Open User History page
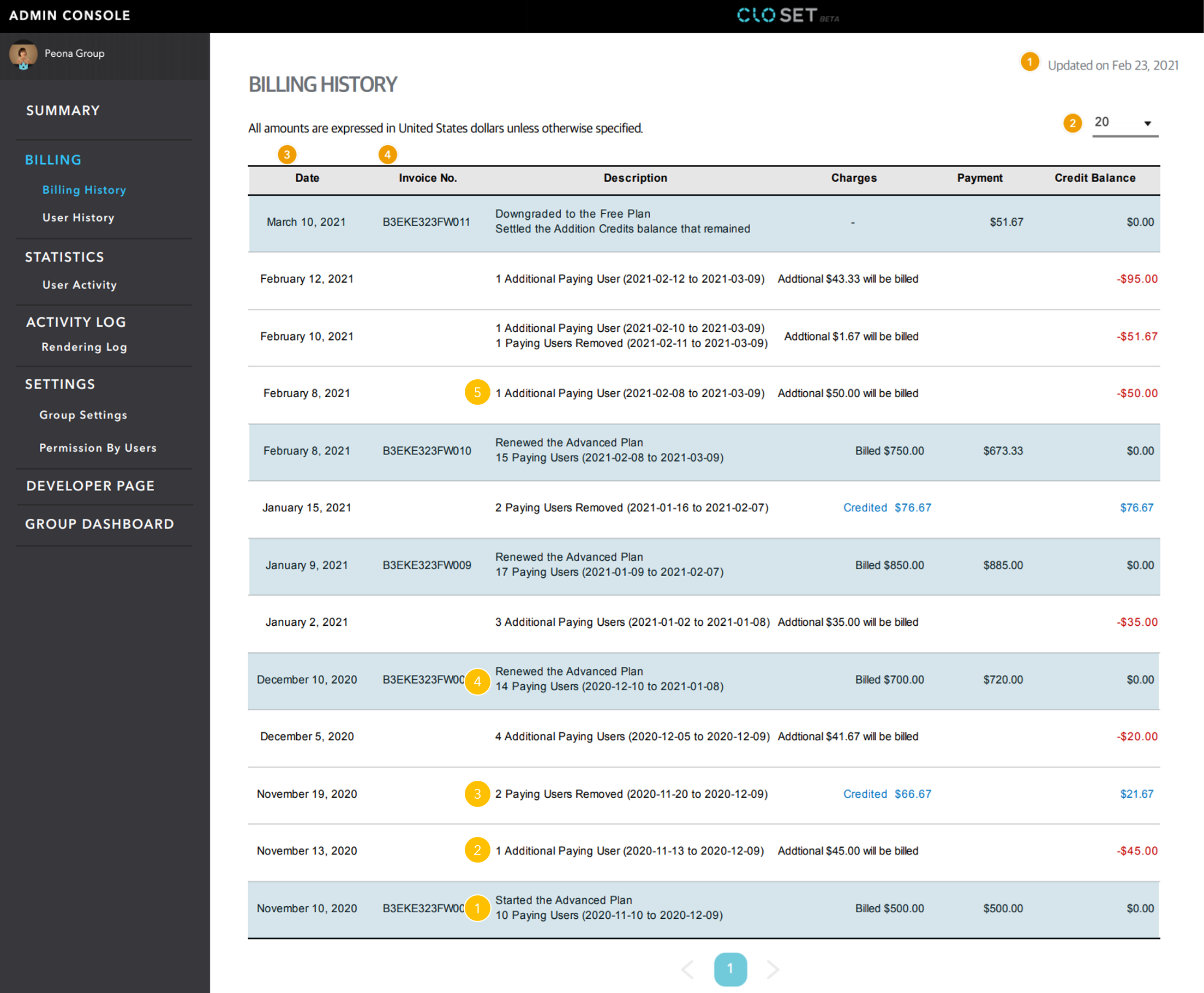Image resolution: width=1204 pixels, height=993 pixels. click(79, 218)
